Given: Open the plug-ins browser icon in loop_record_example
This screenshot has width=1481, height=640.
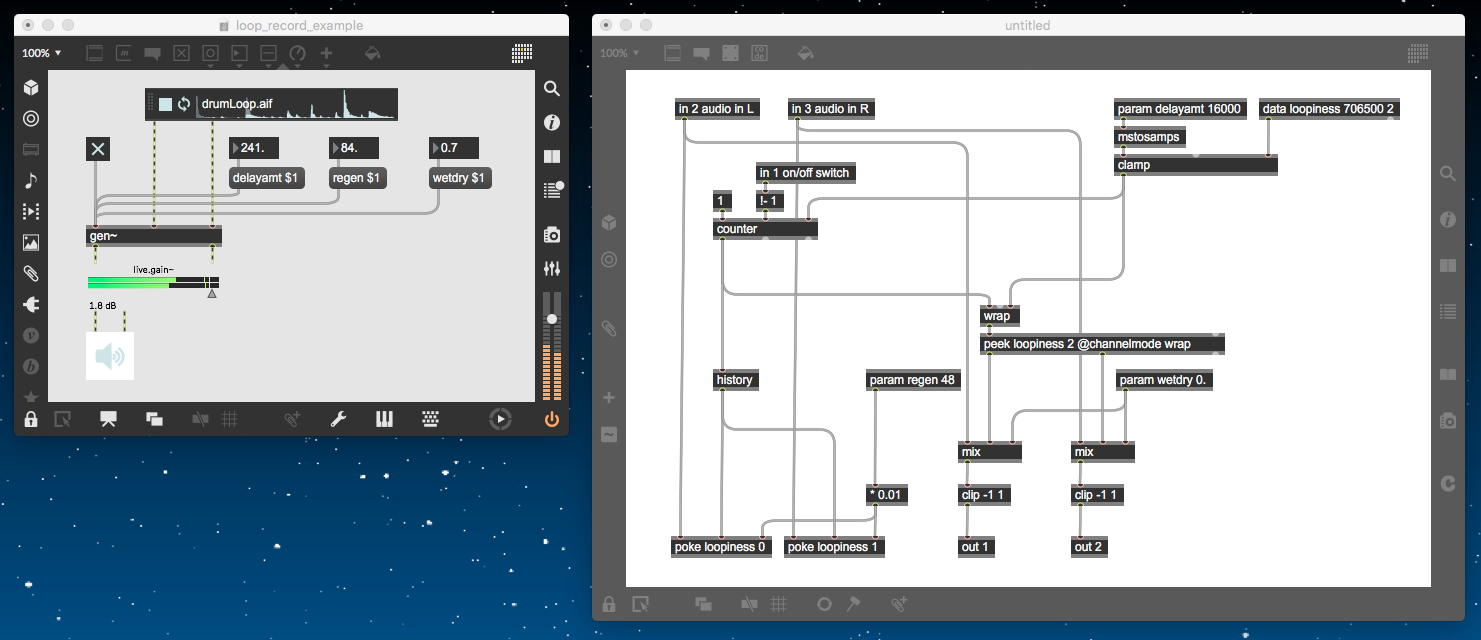Looking at the screenshot, I should pos(31,304).
